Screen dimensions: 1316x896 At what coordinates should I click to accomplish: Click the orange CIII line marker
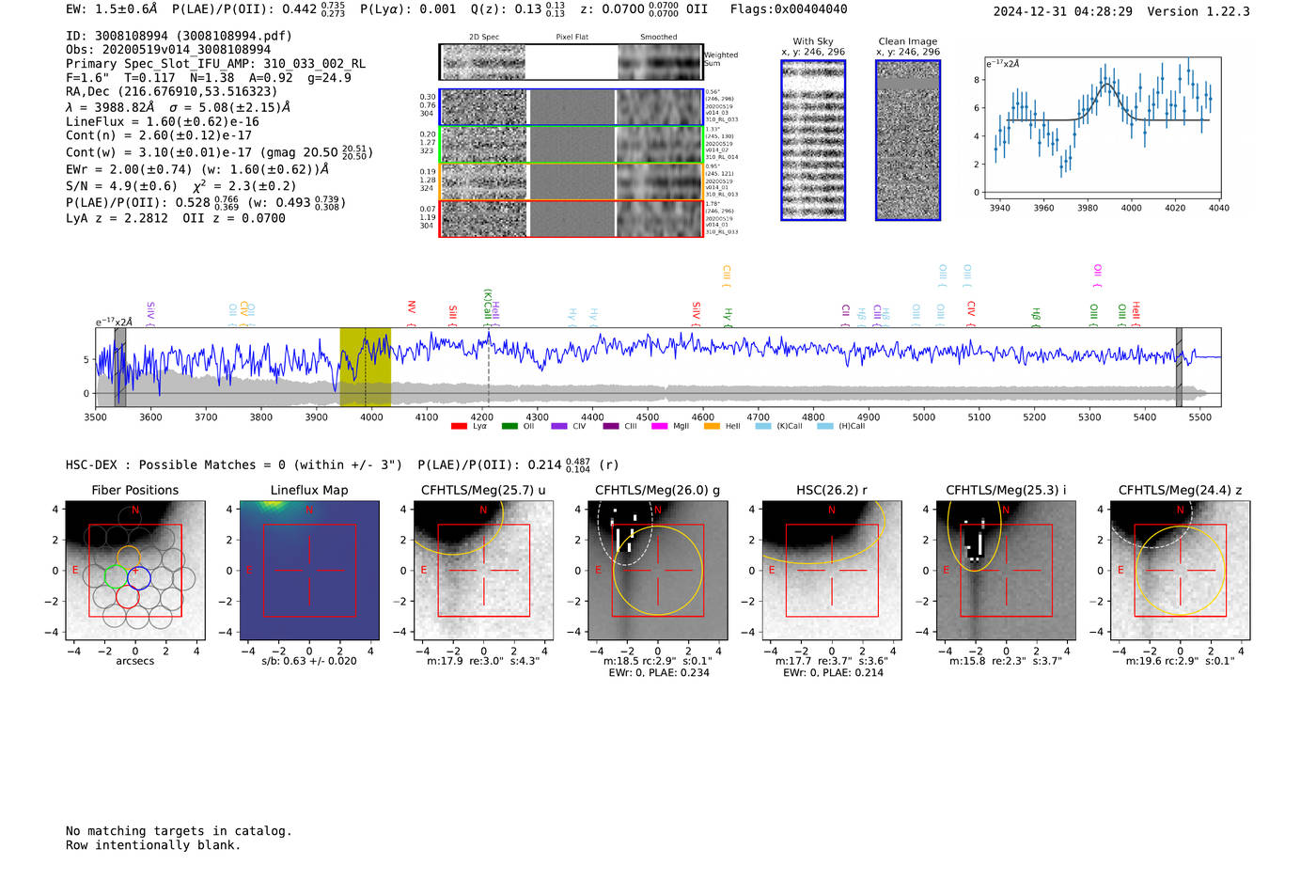point(726,275)
